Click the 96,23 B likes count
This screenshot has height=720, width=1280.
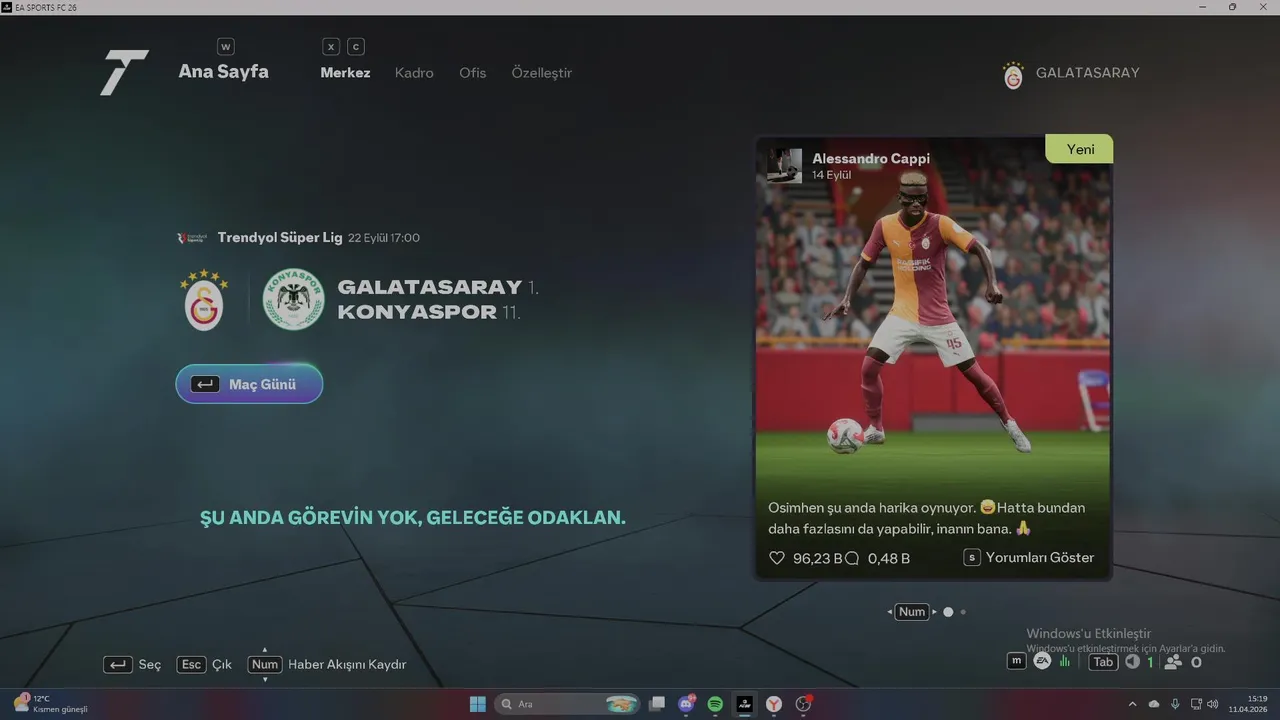818,558
